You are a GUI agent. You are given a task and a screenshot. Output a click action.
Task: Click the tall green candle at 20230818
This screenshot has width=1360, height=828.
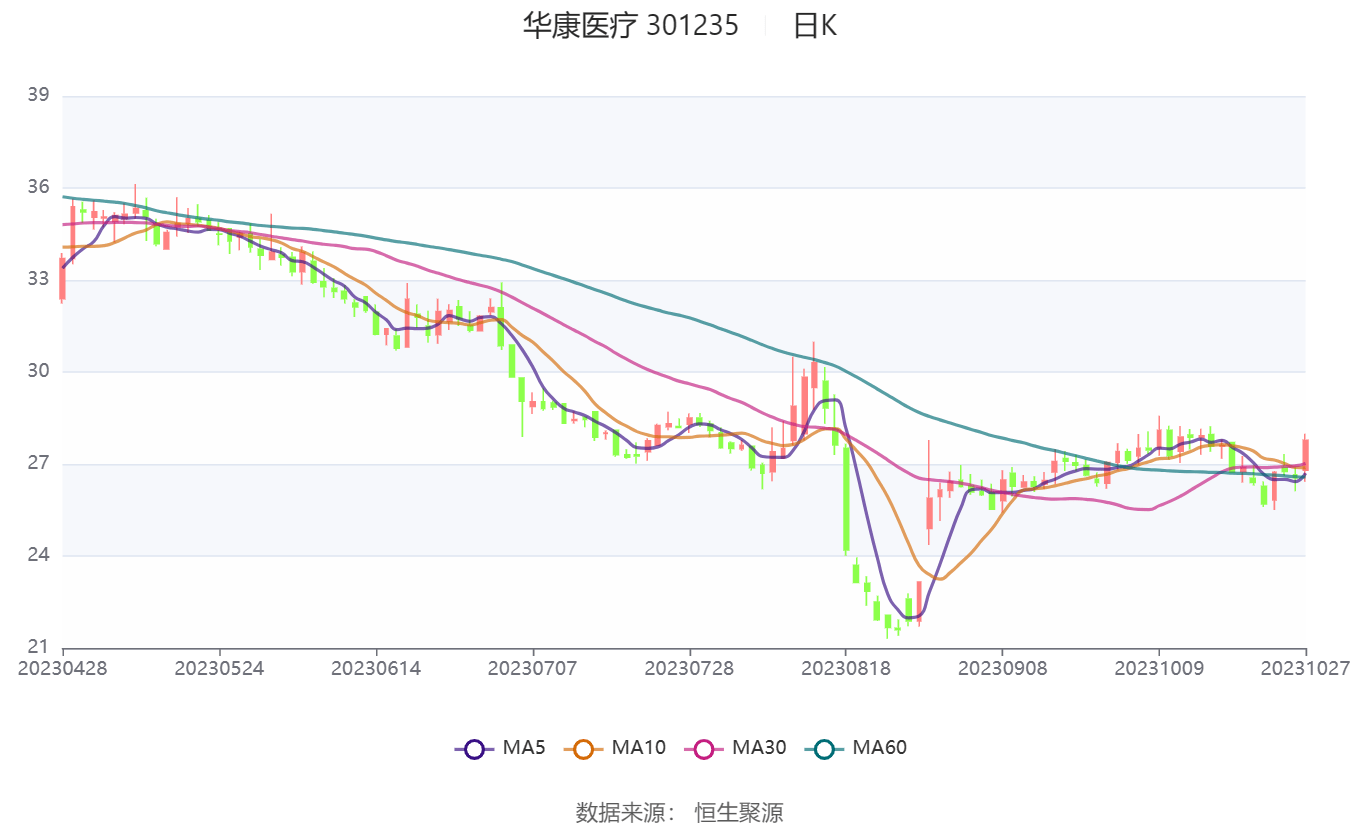(x=846, y=498)
